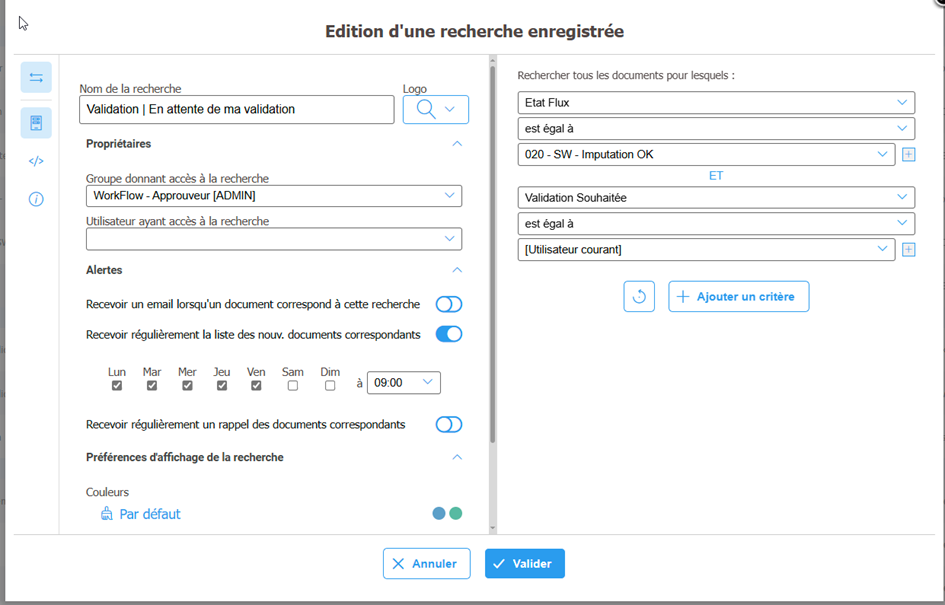Click the Valider button
This screenshot has width=945, height=605.
click(525, 564)
